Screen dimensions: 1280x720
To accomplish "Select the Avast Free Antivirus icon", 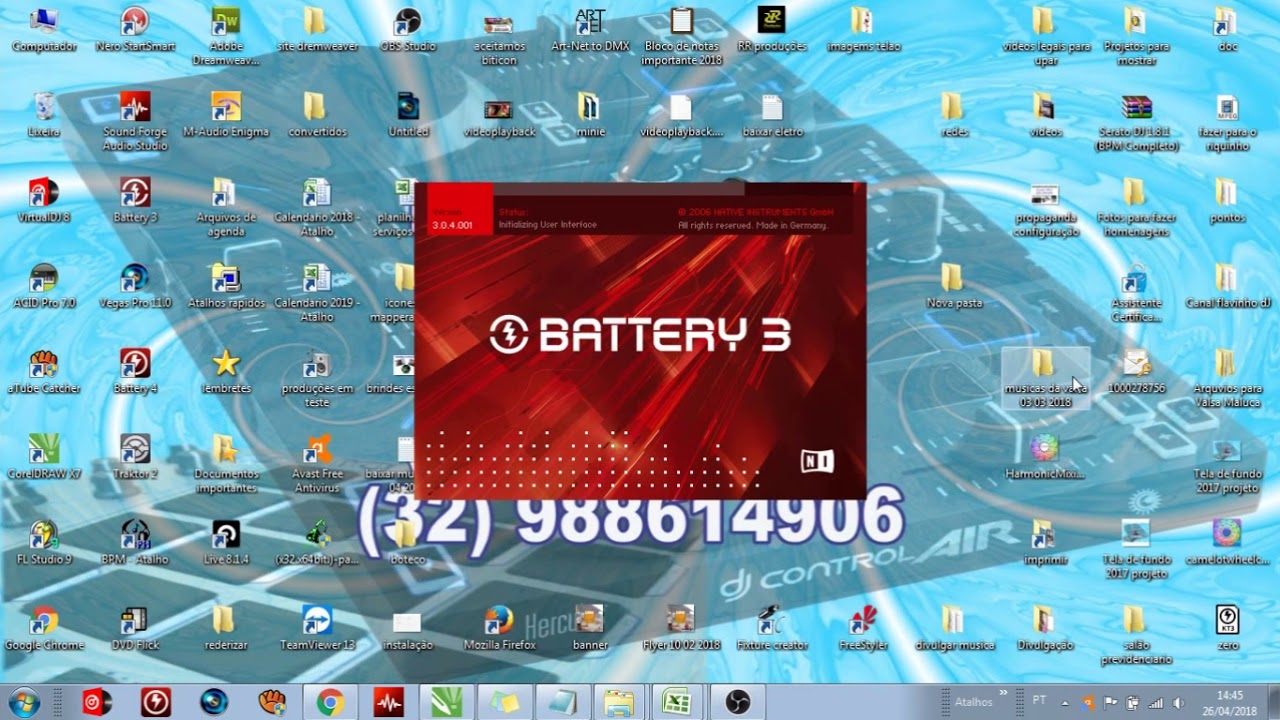I will [x=317, y=464].
